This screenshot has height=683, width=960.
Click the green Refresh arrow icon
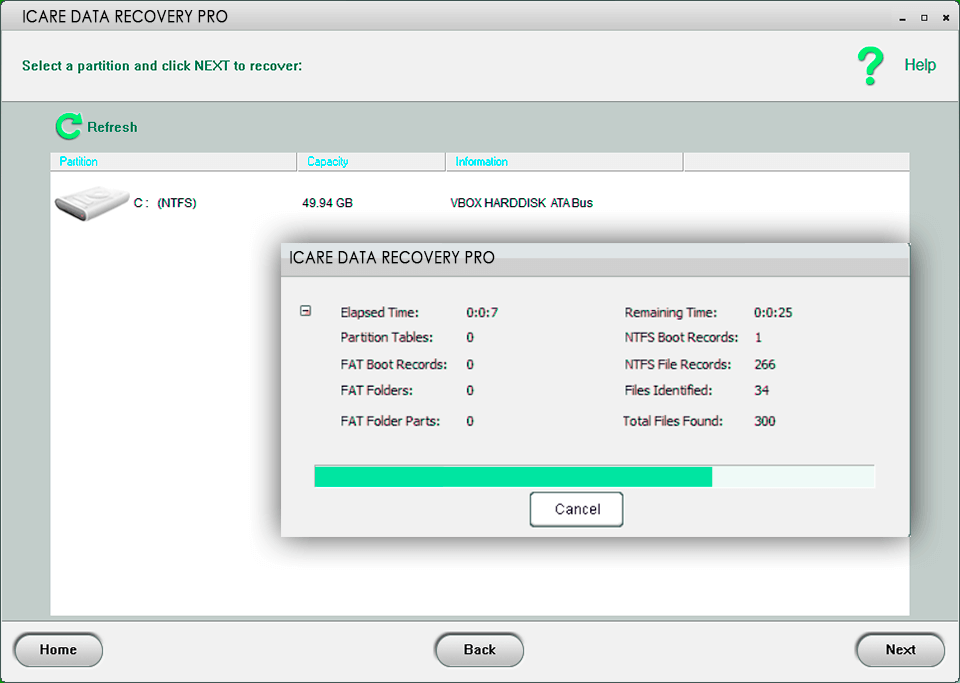point(68,127)
